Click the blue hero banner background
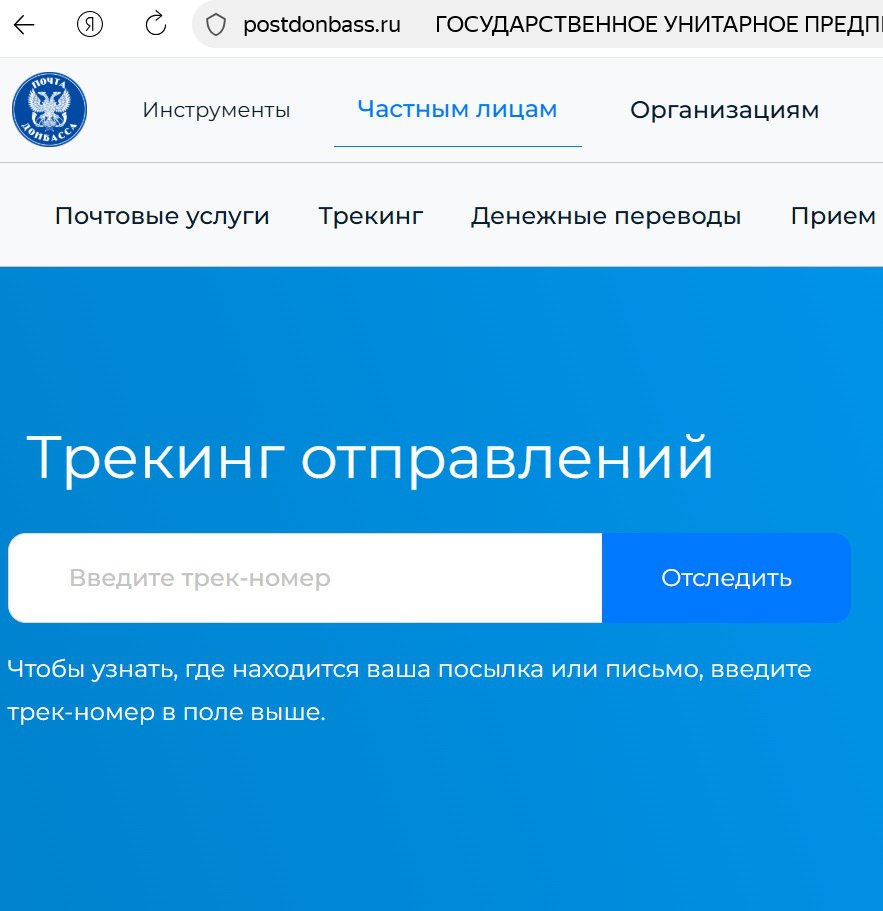This screenshot has height=911, width=883. click(x=440, y=340)
